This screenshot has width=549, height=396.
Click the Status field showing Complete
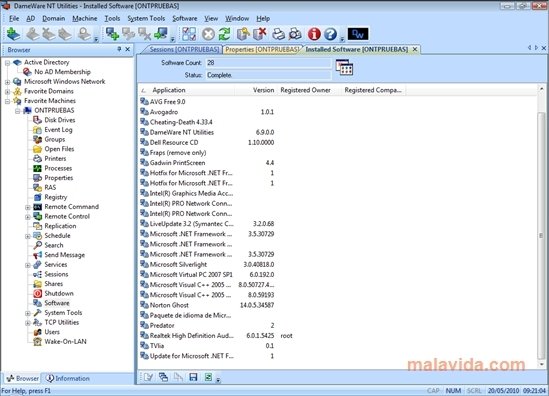268,75
